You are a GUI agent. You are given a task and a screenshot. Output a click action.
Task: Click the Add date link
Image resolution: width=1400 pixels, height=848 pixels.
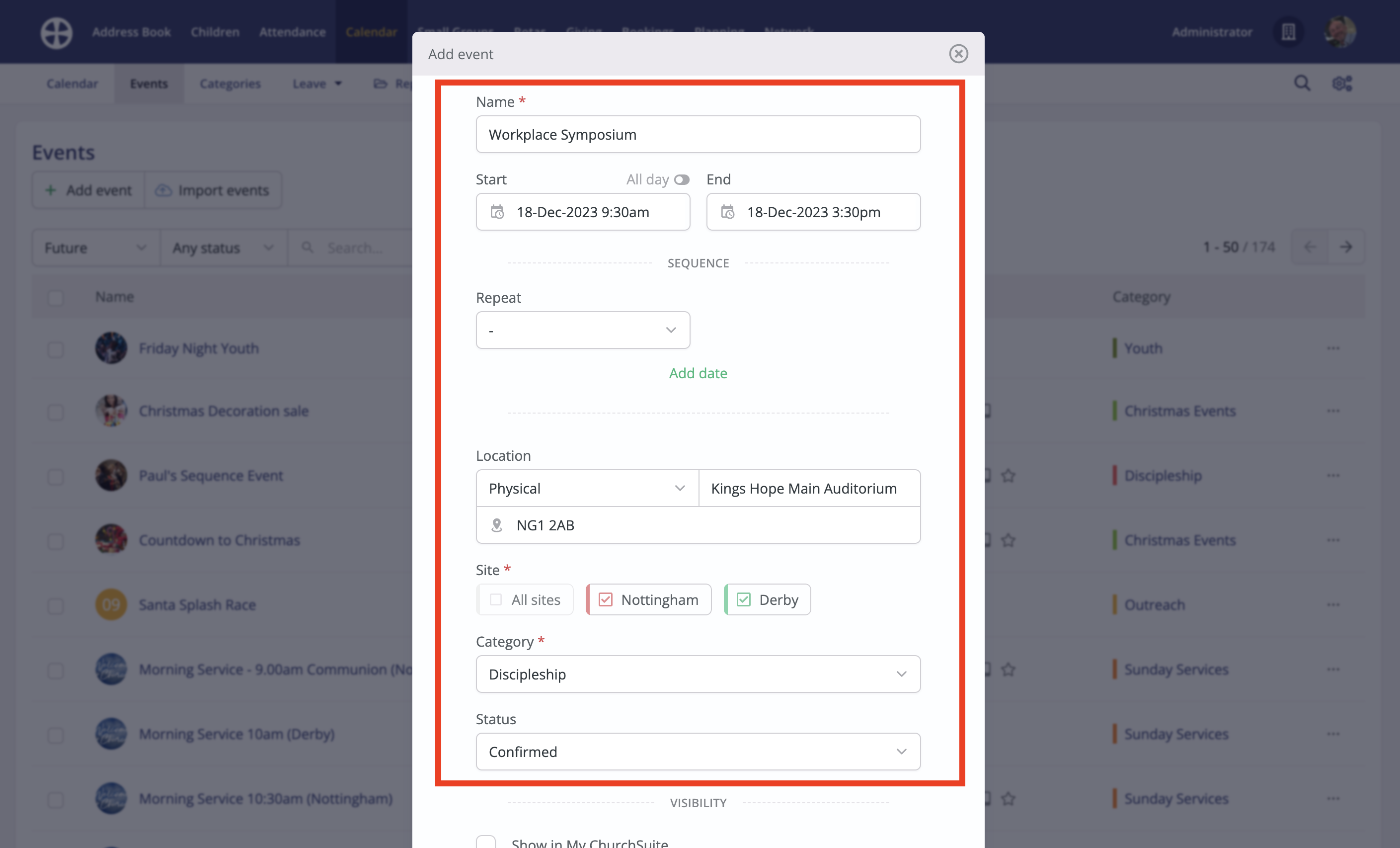pyautogui.click(x=698, y=373)
